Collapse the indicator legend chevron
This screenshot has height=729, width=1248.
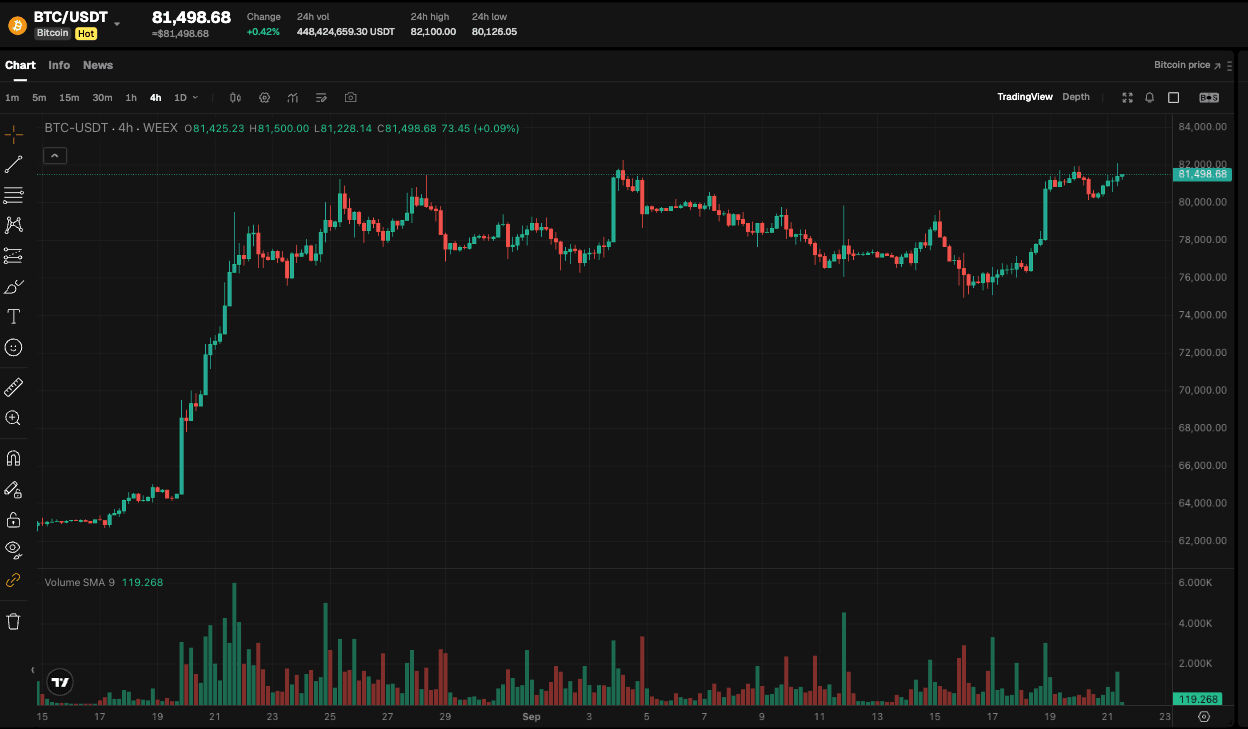(x=55, y=155)
